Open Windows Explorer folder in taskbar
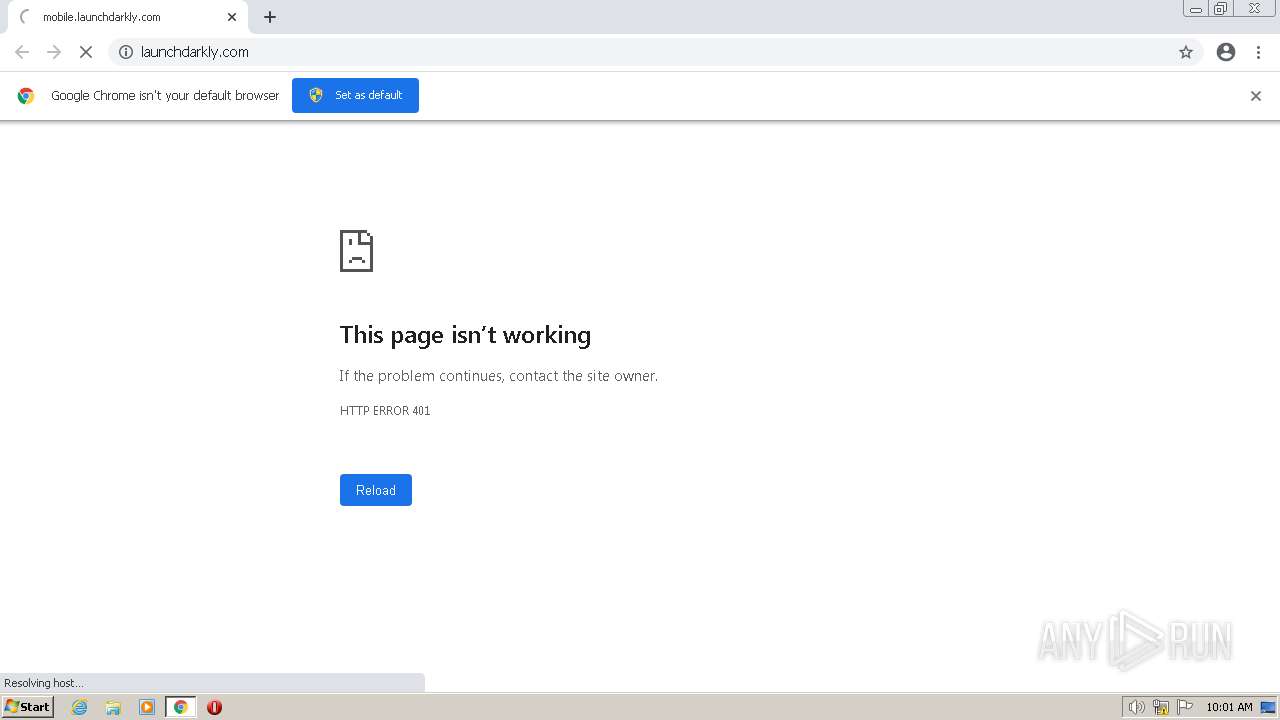The height and width of the screenshot is (720, 1280). tap(113, 707)
